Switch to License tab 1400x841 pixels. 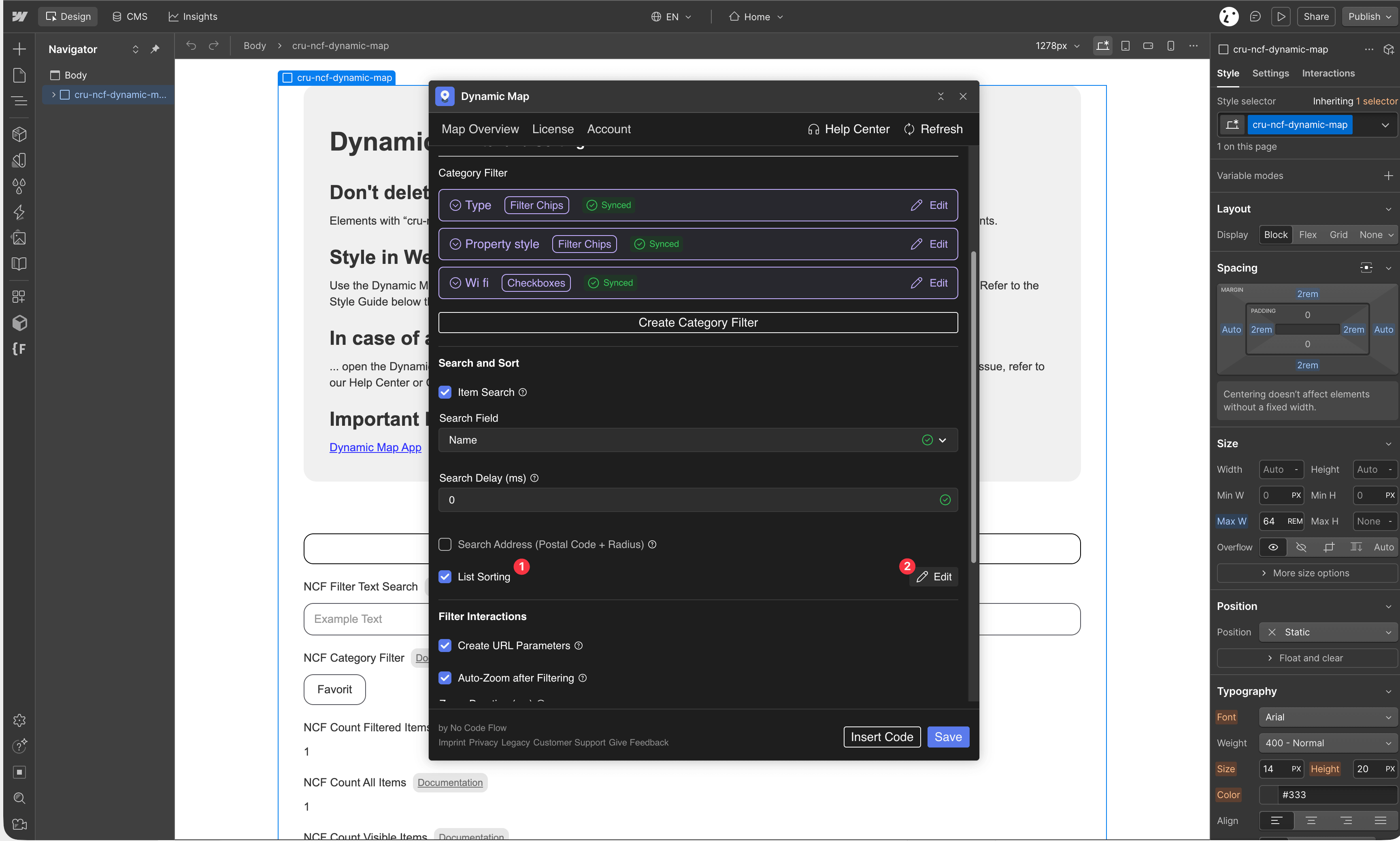pos(553,129)
